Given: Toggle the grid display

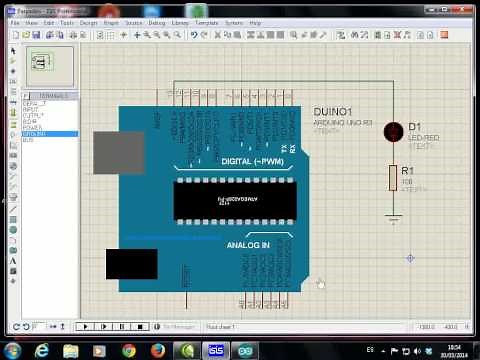Looking at the screenshot, I should 110,35.
